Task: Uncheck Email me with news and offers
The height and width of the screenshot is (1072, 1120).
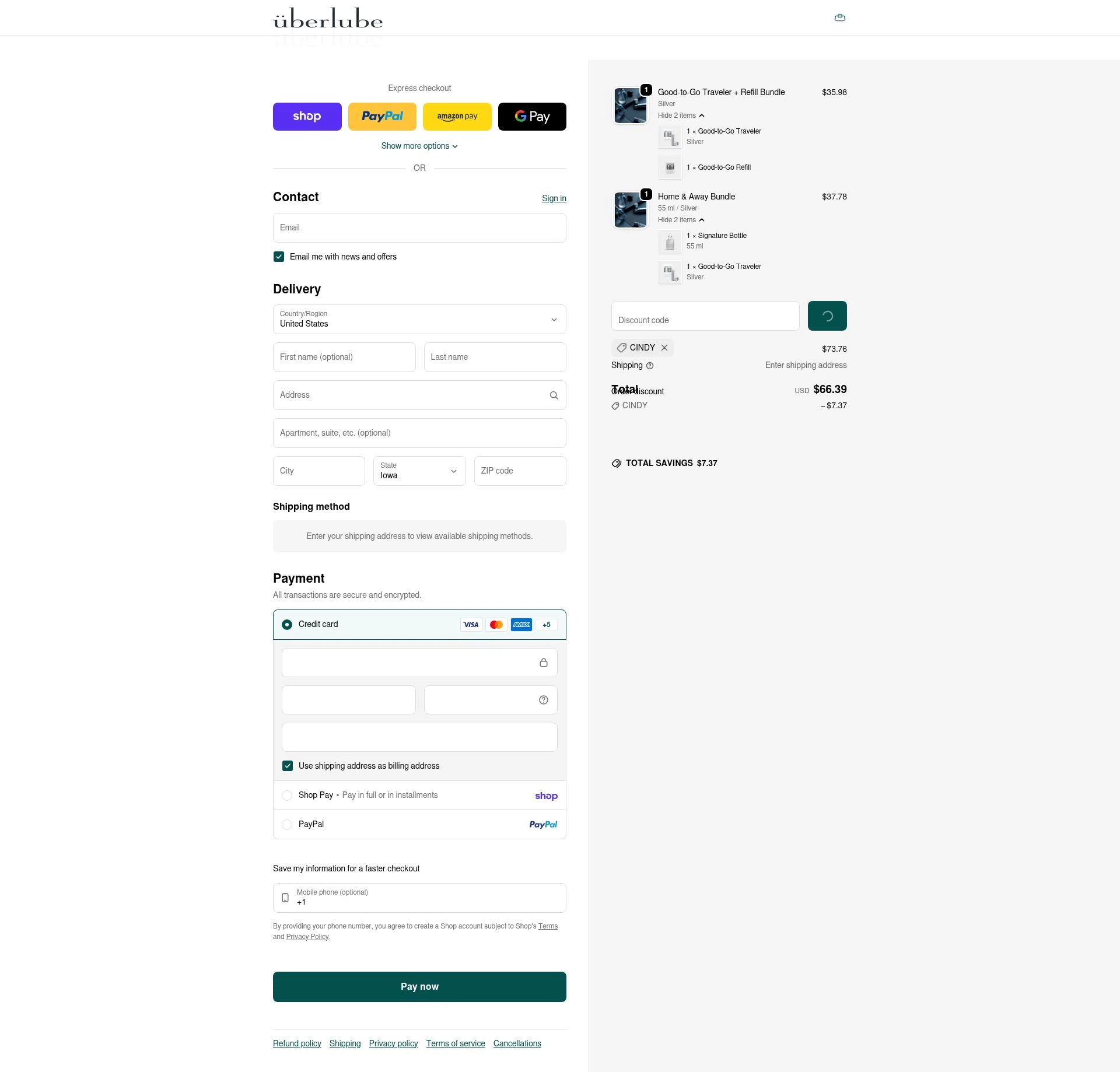Action: pyautogui.click(x=279, y=257)
